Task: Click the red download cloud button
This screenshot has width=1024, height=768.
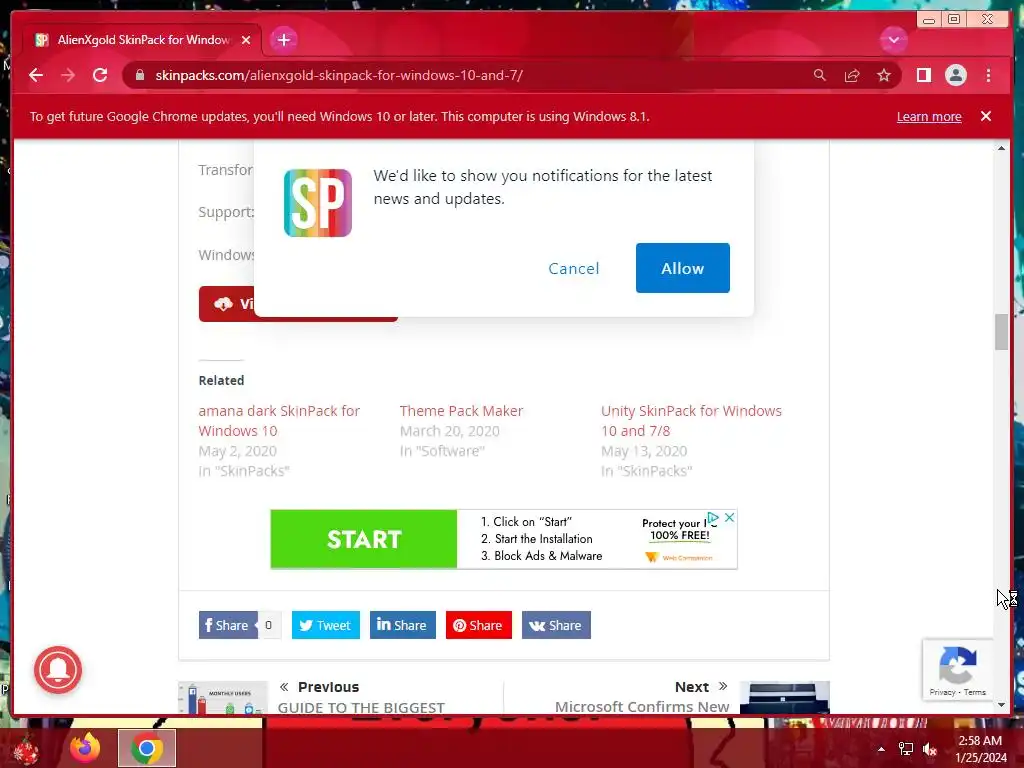Action: 226,304
